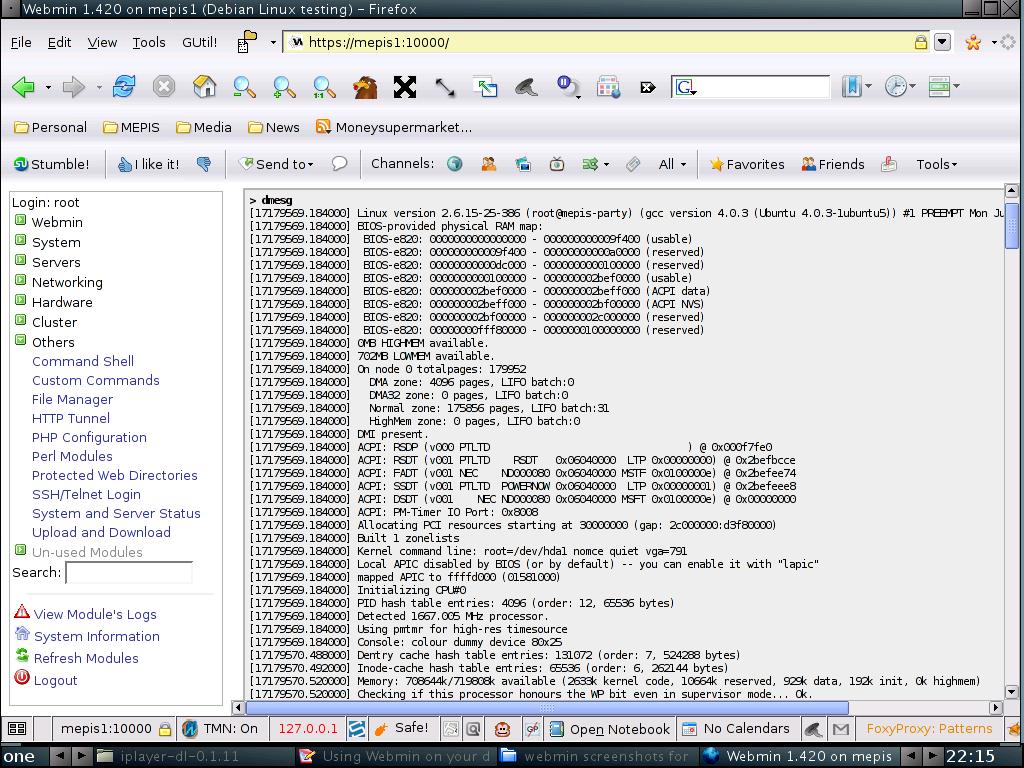The width and height of the screenshot is (1024, 768).
Task: Open the News bookmarks folder
Action: point(274,127)
